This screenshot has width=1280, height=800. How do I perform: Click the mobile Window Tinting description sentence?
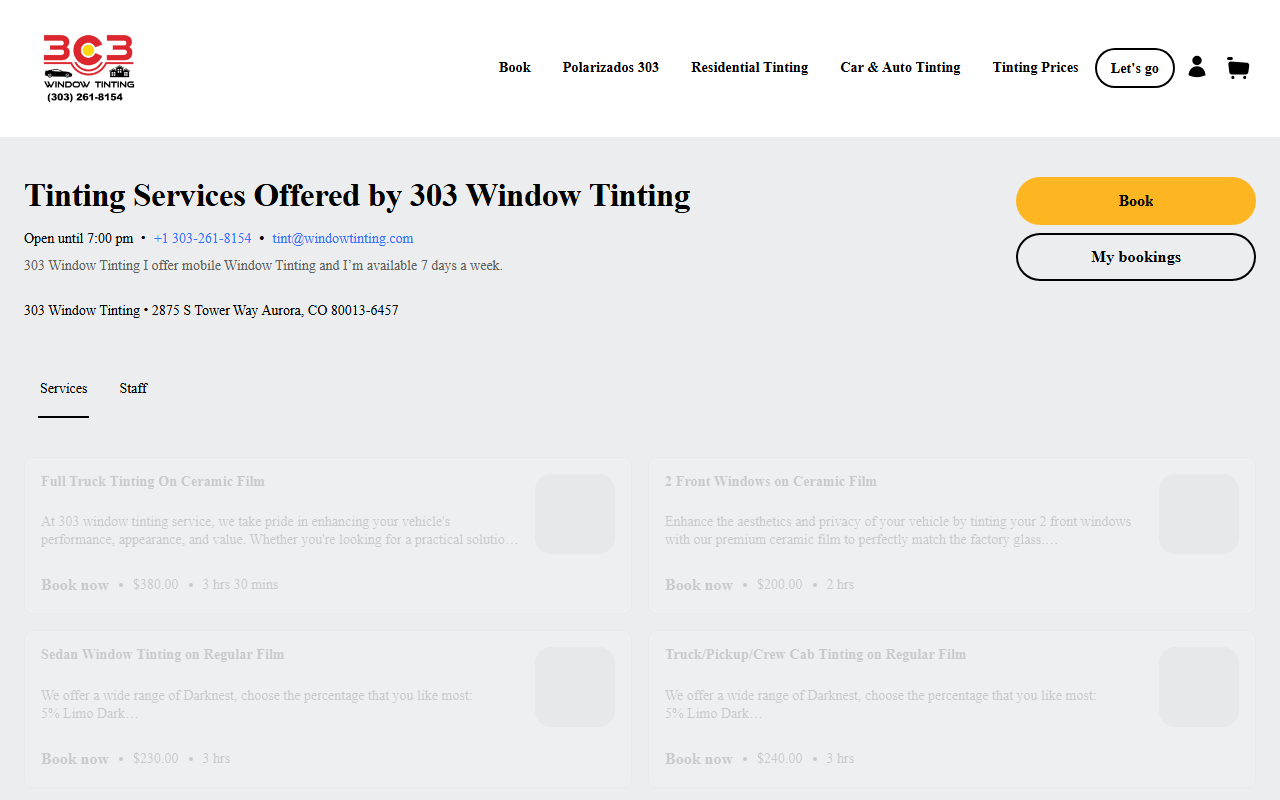(x=263, y=266)
